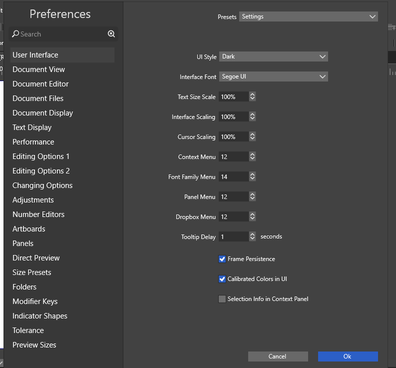Open Editing Options 1 category

(41, 156)
